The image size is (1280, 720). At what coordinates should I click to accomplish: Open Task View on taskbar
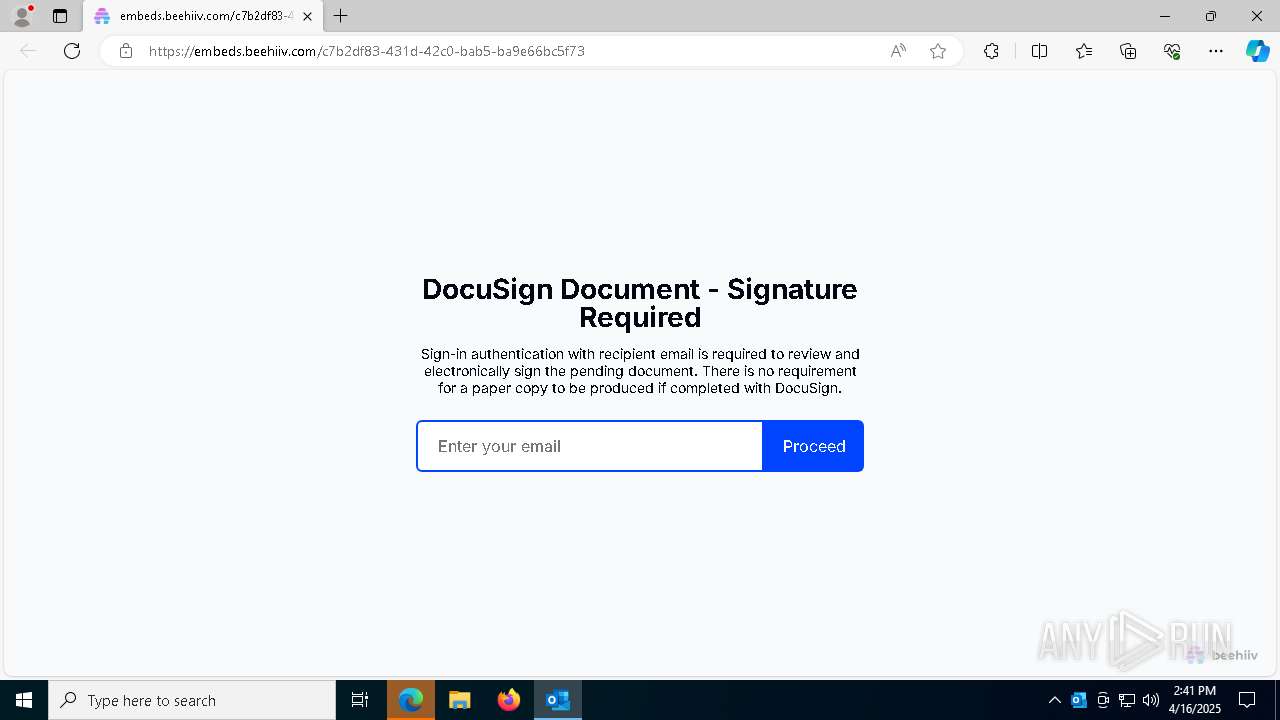[360, 700]
